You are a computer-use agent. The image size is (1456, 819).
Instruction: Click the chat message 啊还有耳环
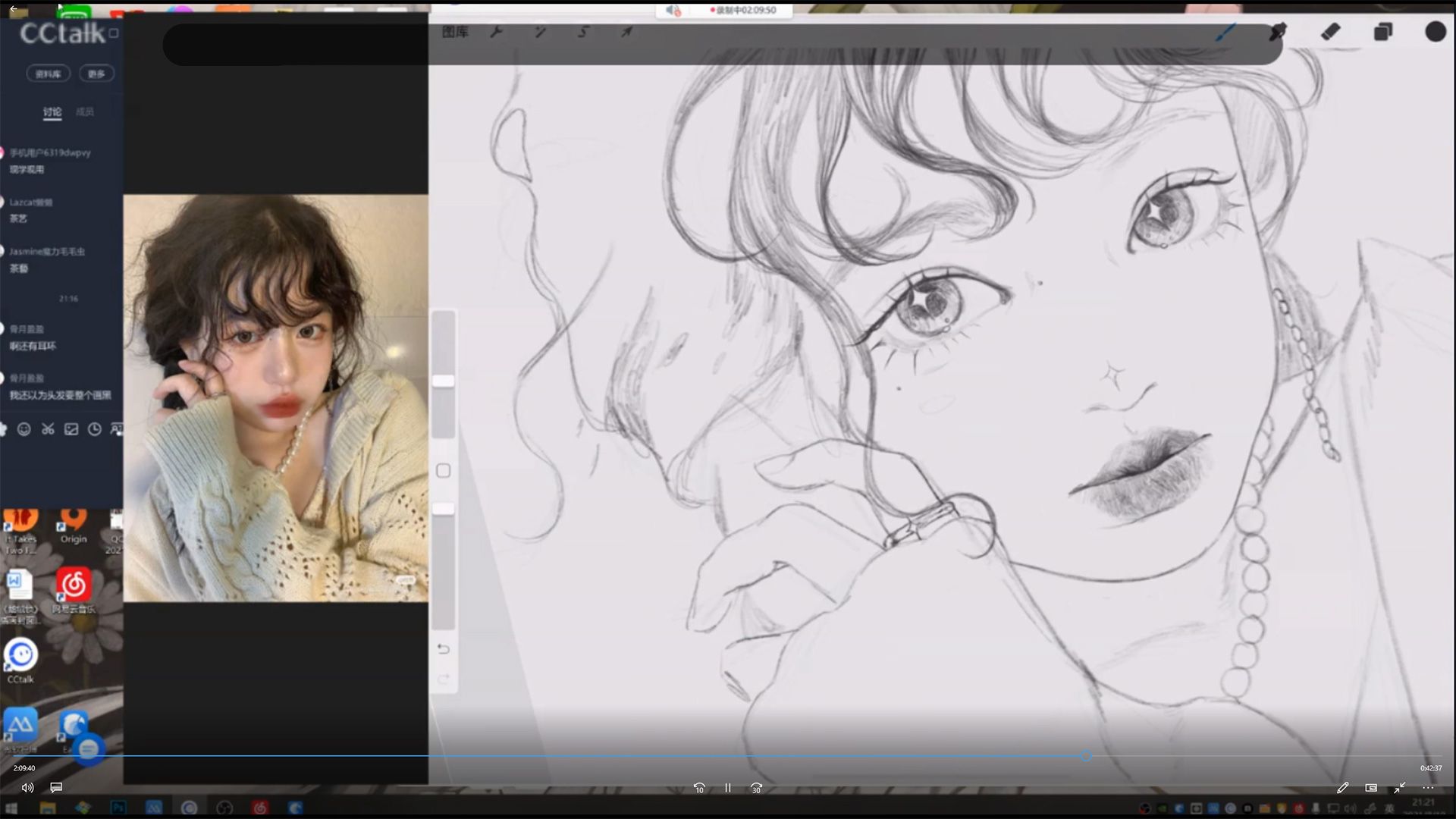point(33,346)
